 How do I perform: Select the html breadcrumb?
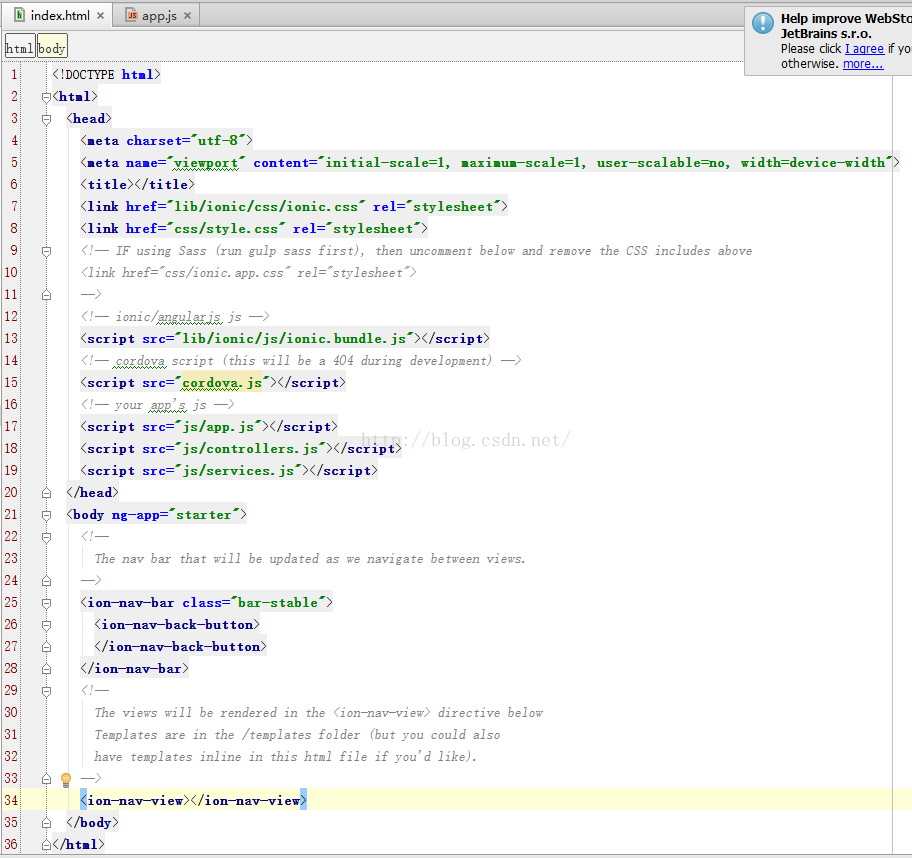[x=19, y=48]
